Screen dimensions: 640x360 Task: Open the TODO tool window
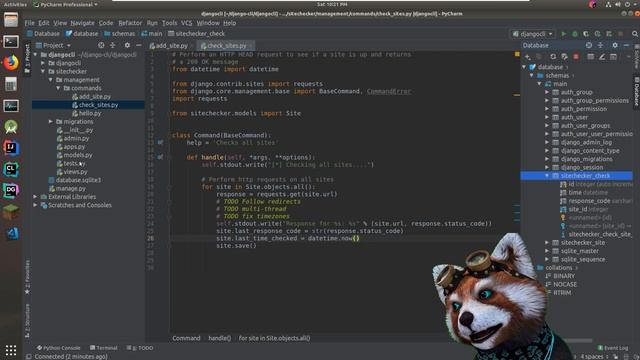click(140, 348)
